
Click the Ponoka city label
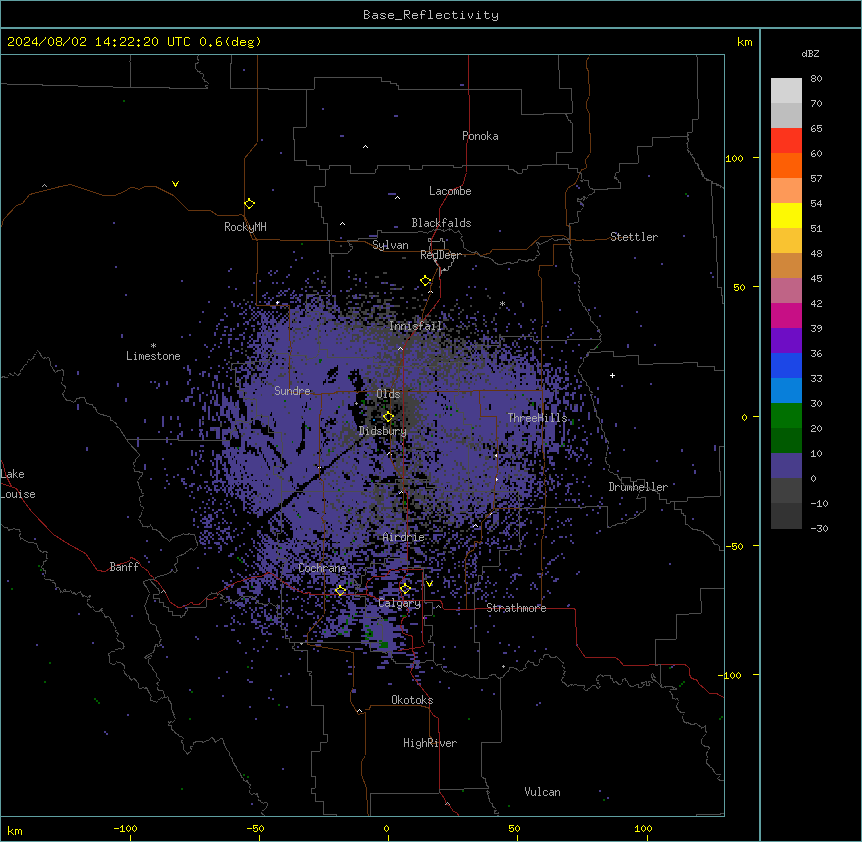480,136
